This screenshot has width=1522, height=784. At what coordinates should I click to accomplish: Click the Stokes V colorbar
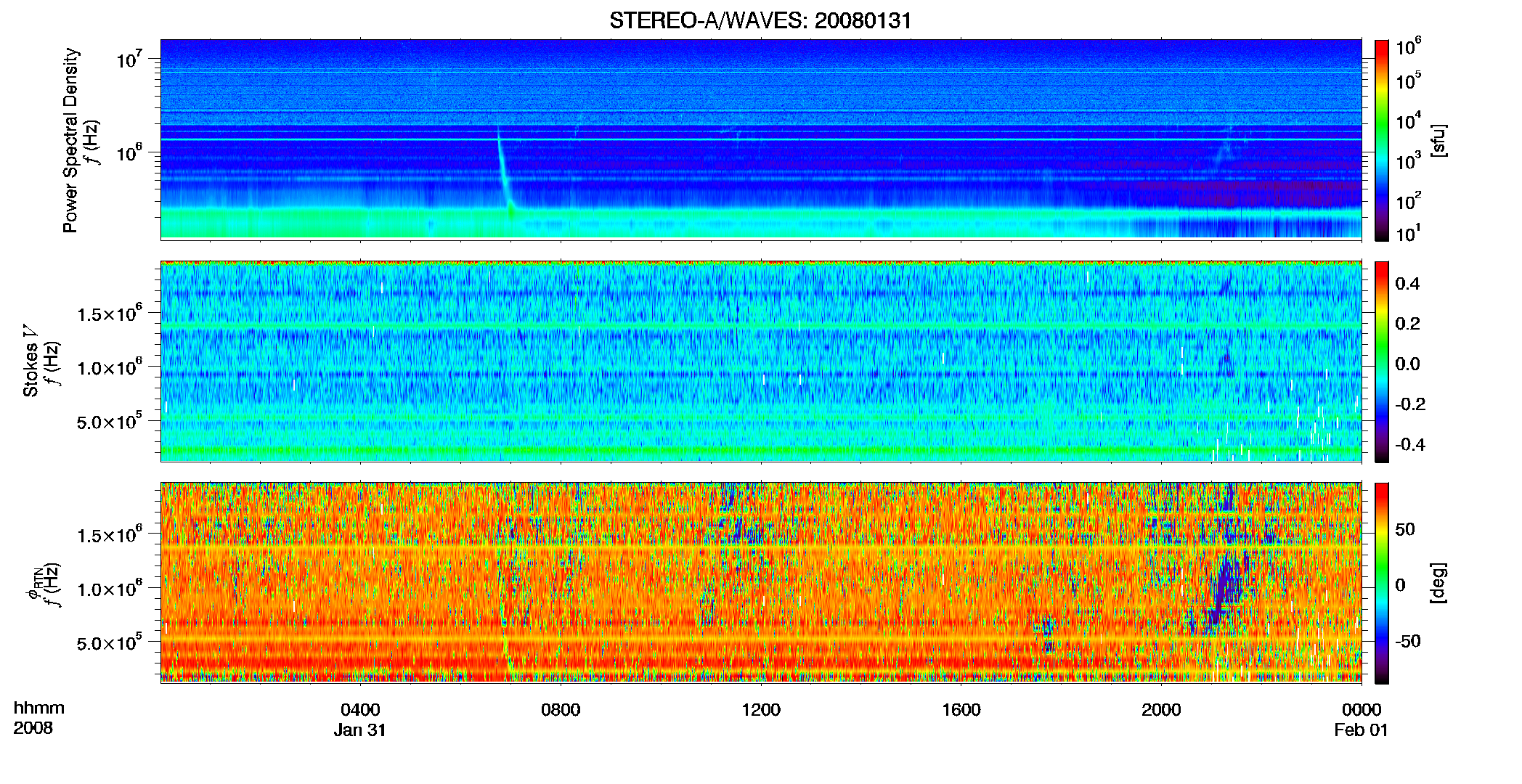pyautogui.click(x=1382, y=362)
